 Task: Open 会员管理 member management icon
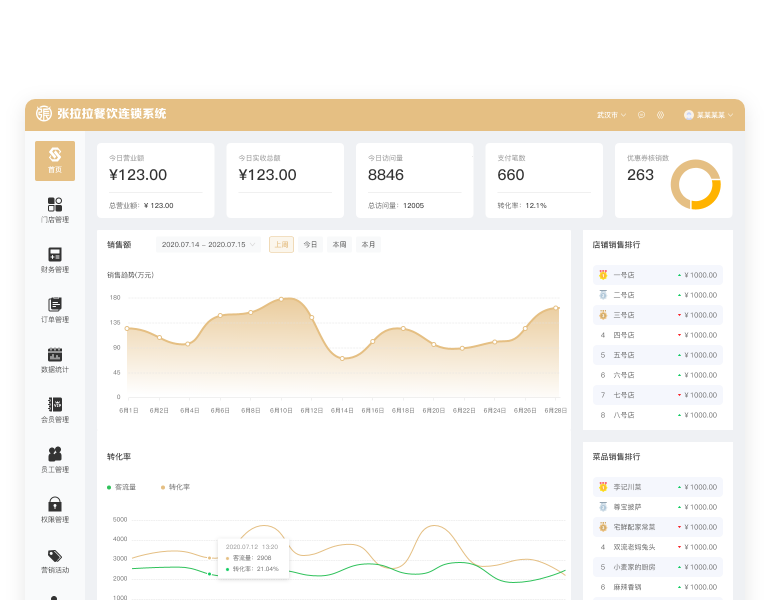tap(55, 410)
